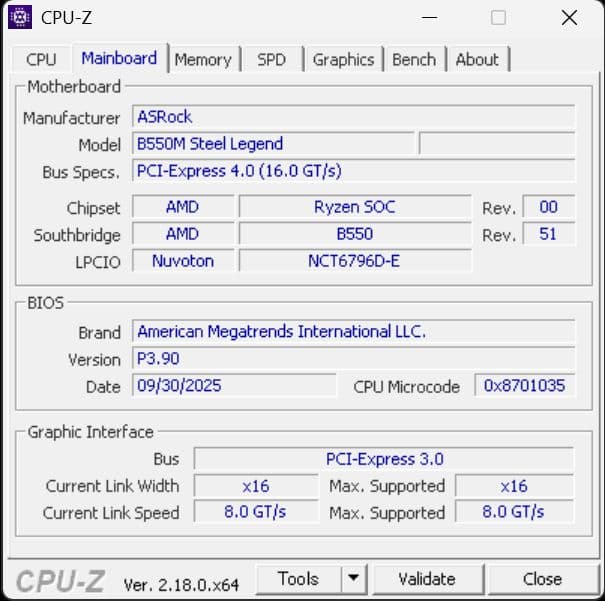Click the Max. Supported link width x16 value
The image size is (605, 601).
point(514,486)
